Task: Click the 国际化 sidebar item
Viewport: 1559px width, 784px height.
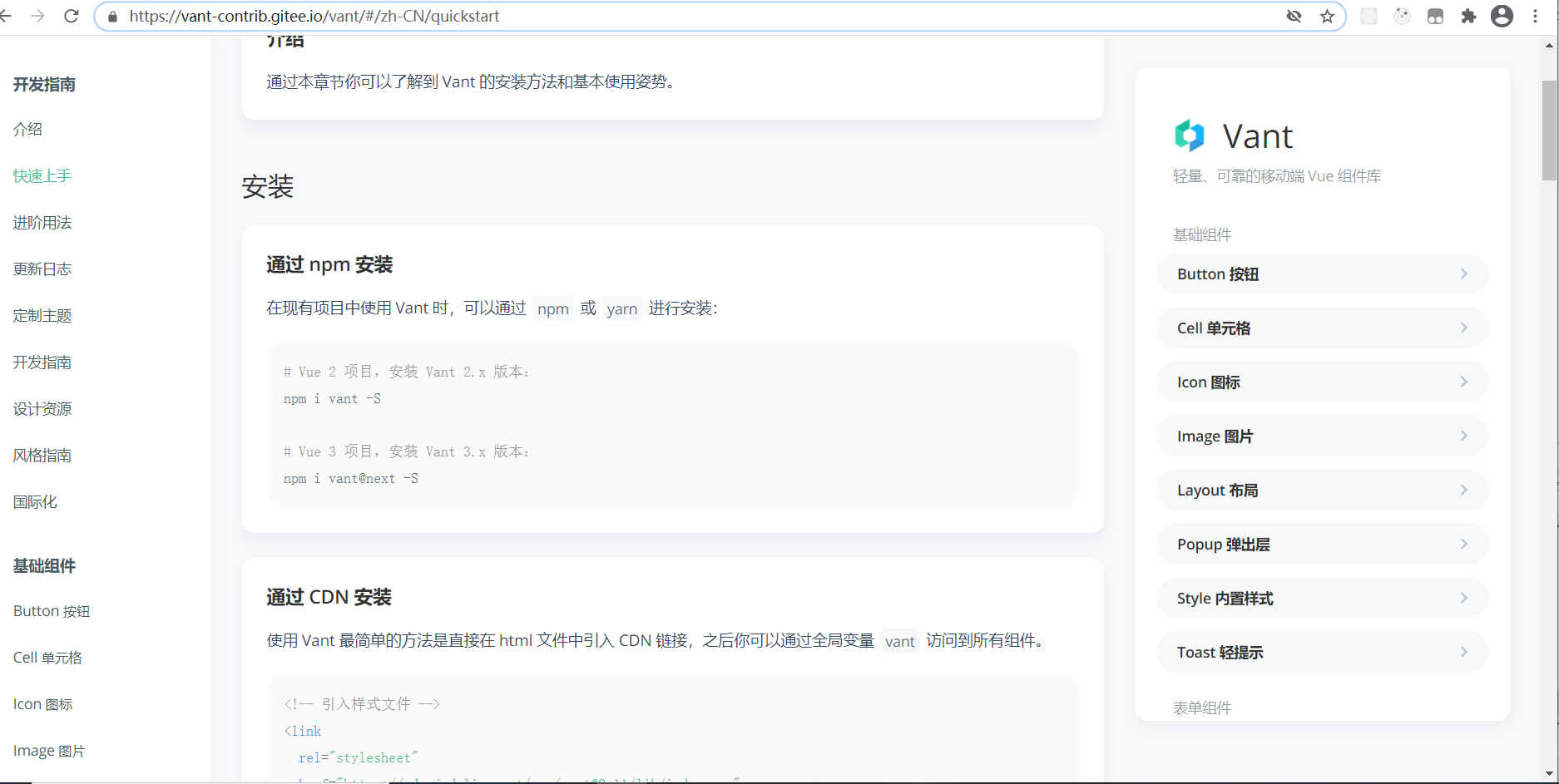Action: coord(35,501)
